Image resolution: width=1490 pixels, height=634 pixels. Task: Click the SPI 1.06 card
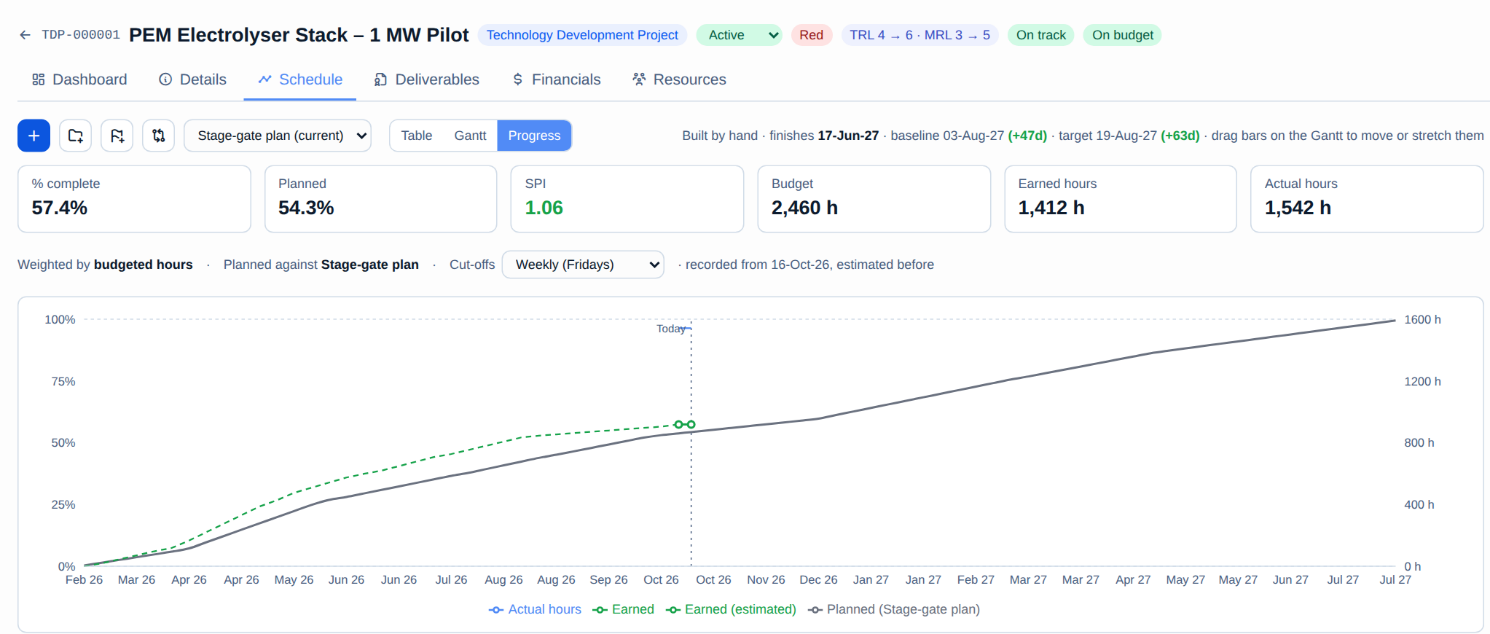point(627,199)
